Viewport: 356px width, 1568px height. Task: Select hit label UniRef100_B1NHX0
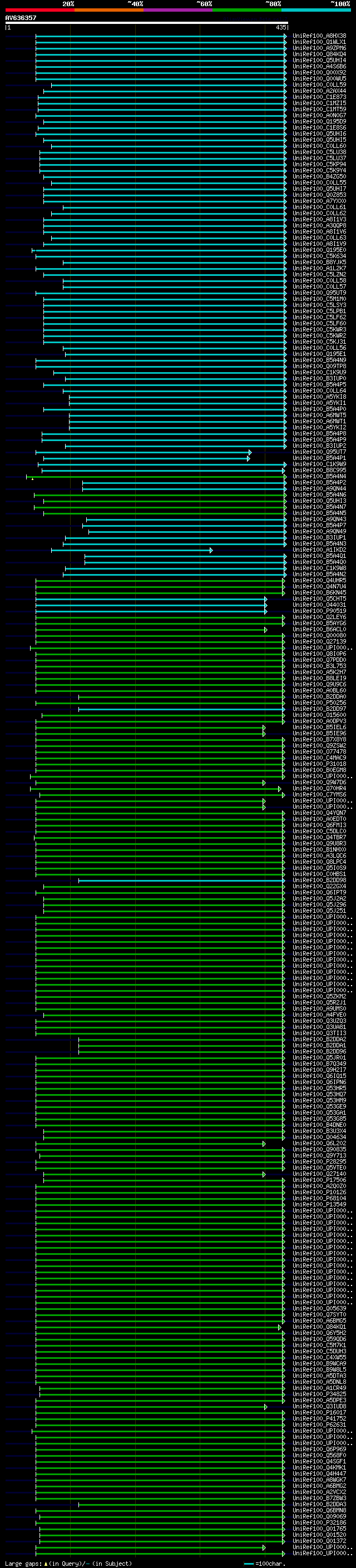(319, 850)
